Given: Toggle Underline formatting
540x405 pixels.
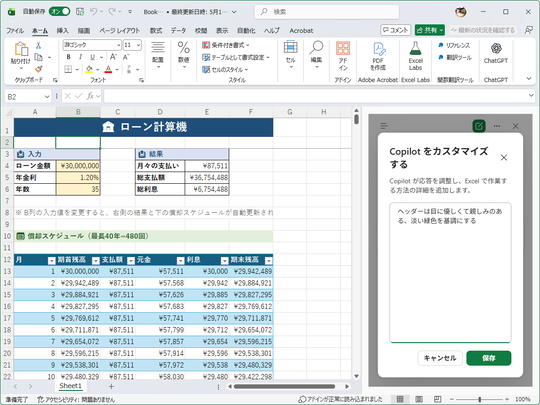Looking at the screenshot, I should tap(92, 57).
